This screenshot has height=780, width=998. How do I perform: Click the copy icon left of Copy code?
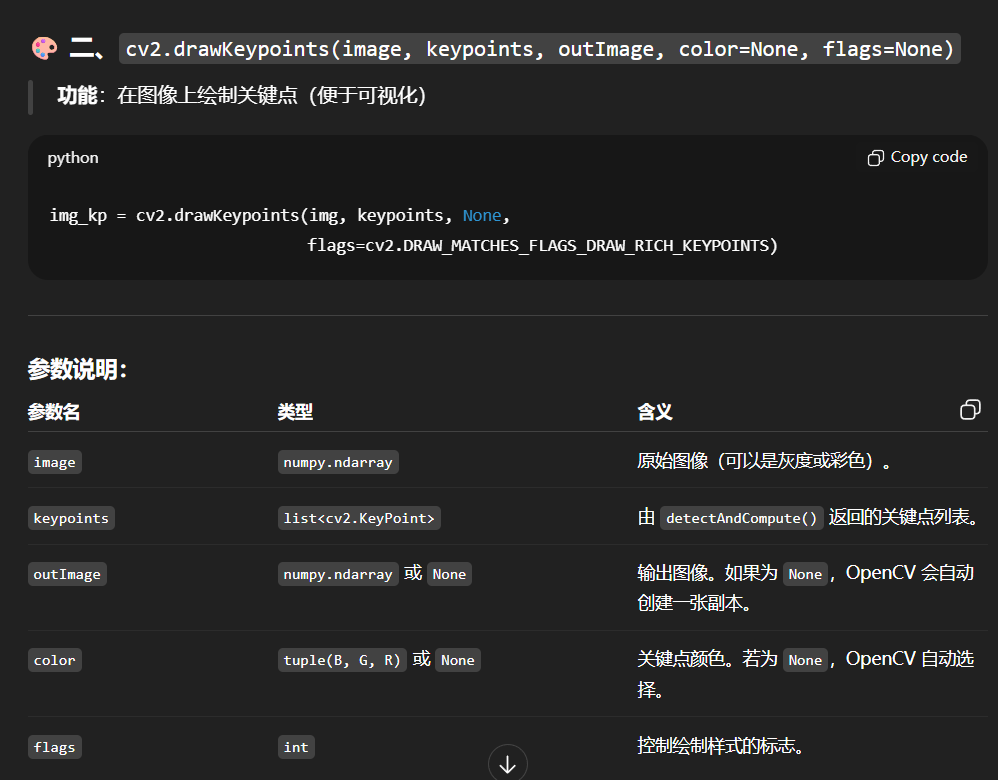point(875,158)
